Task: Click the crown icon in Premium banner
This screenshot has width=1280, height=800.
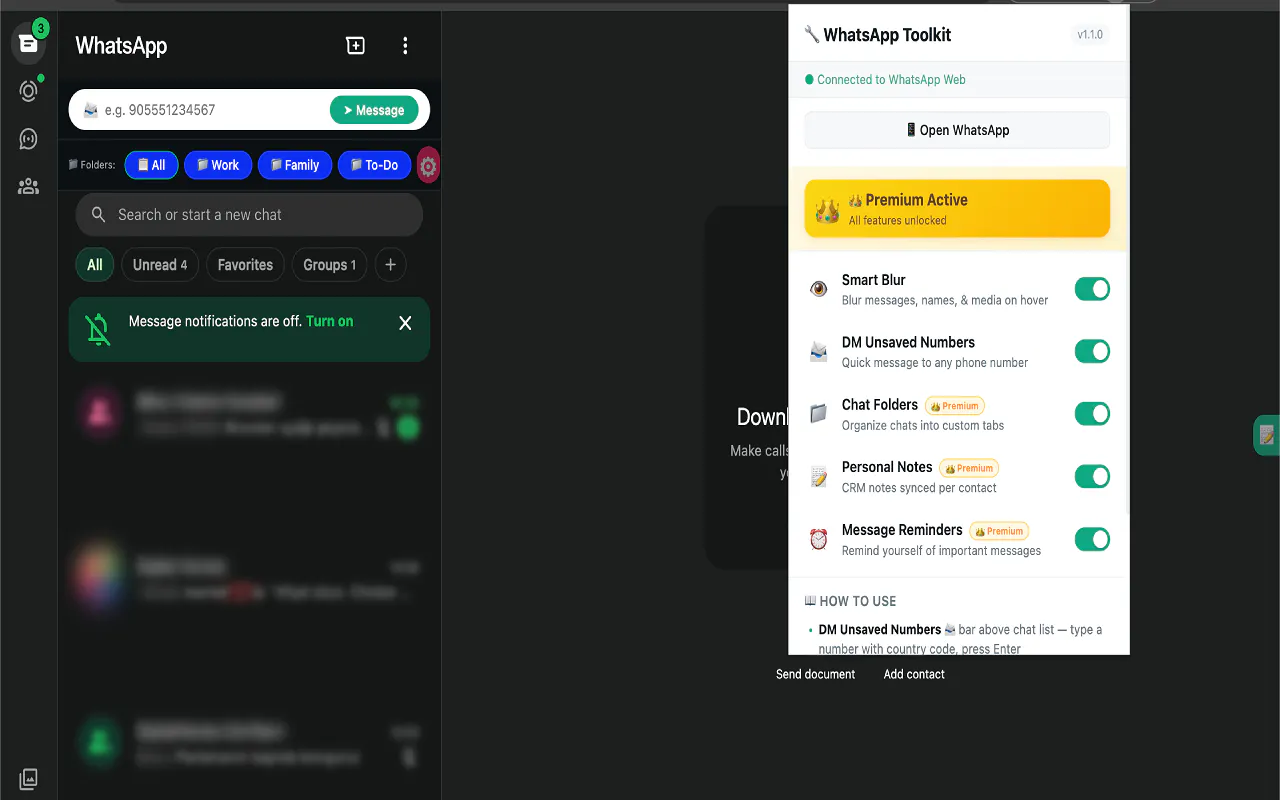Action: coord(827,211)
